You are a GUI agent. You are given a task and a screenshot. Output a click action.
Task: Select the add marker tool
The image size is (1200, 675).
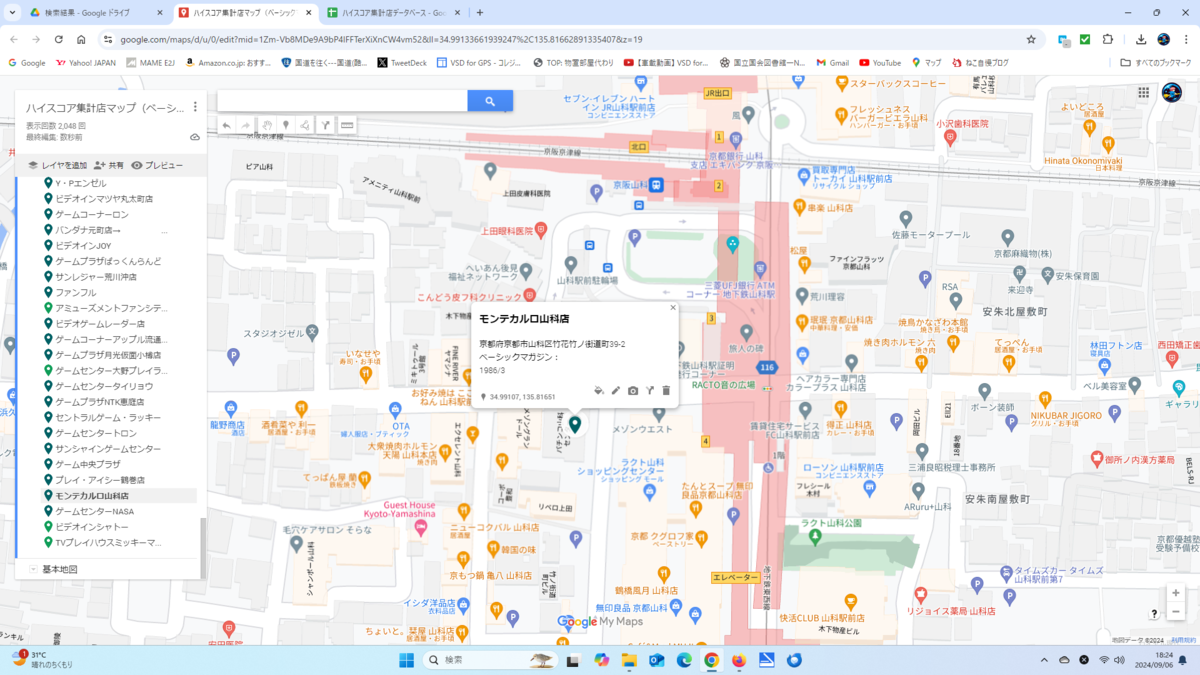(x=286, y=126)
